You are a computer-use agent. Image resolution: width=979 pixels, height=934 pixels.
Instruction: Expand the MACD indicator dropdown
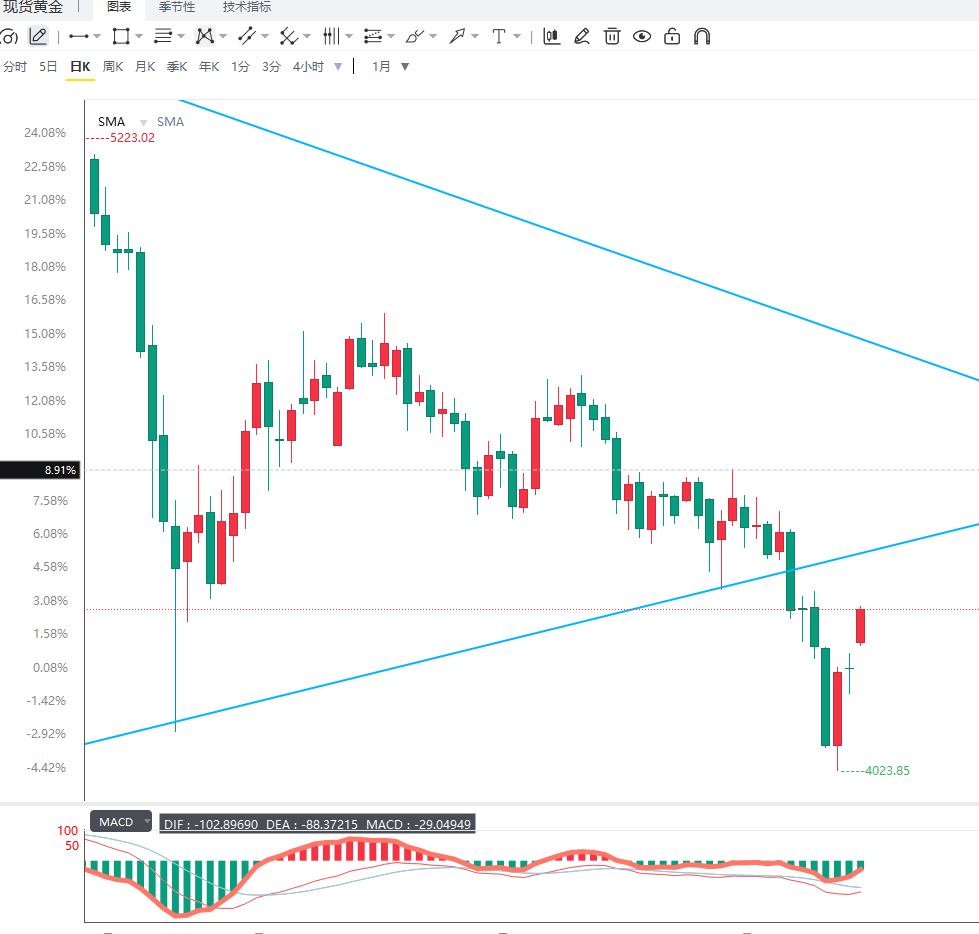click(147, 821)
